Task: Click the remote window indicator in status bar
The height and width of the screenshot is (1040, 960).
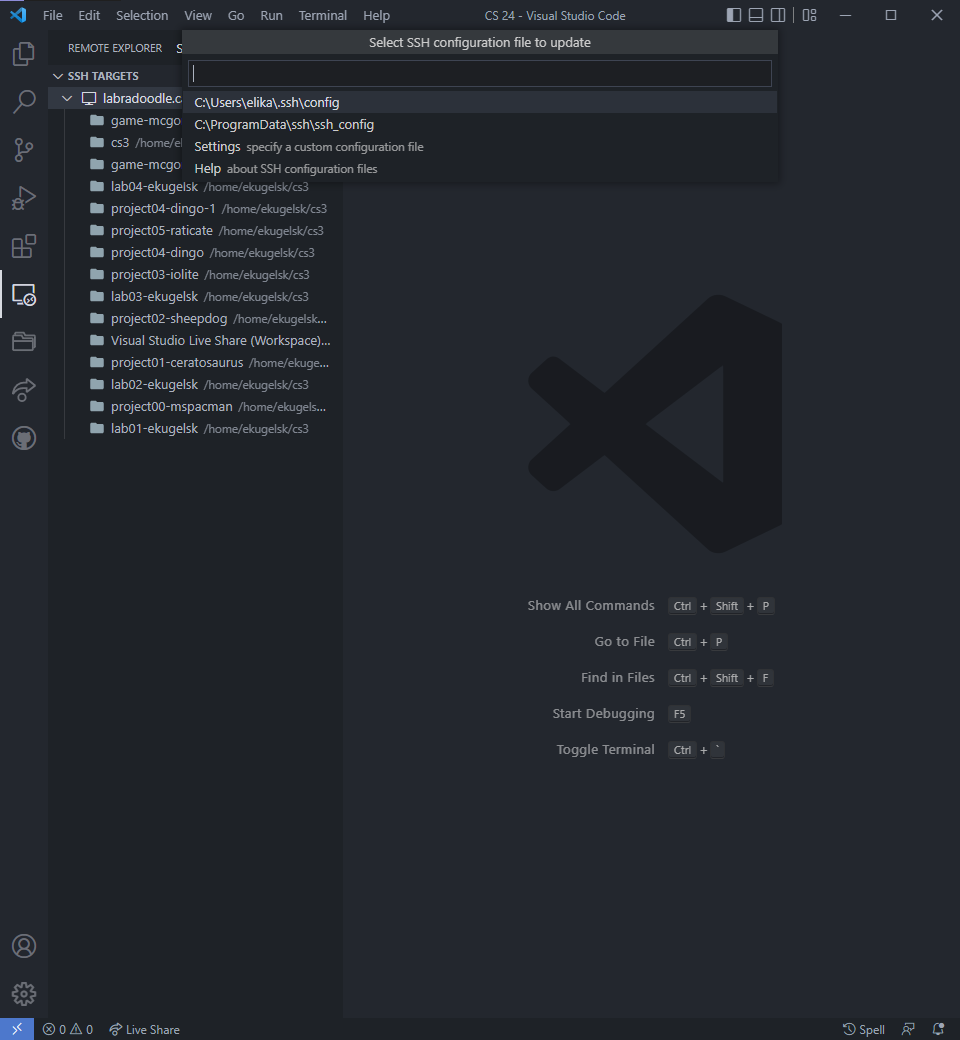Action: [17, 1029]
